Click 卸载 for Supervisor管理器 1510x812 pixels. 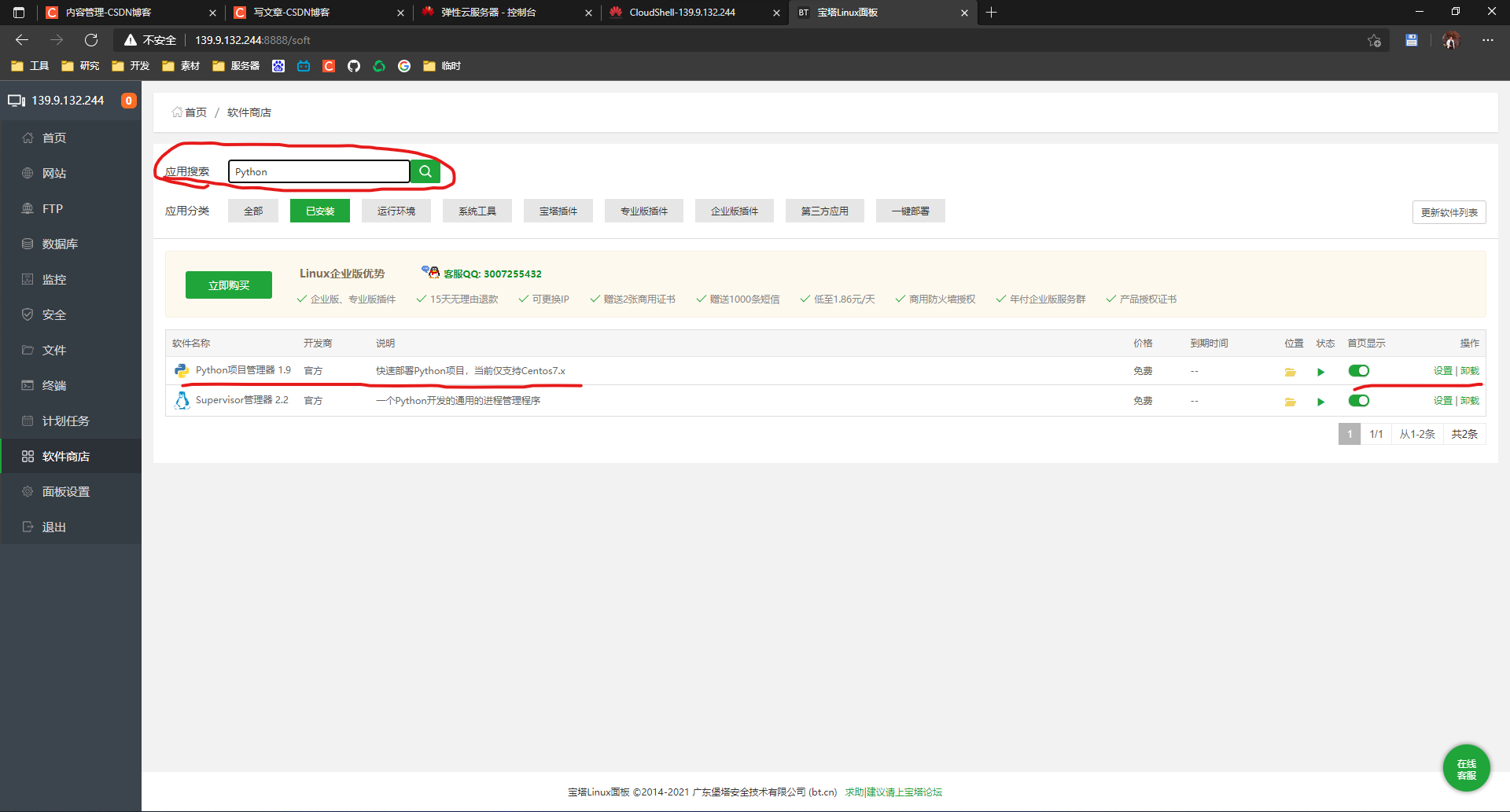click(x=1470, y=401)
